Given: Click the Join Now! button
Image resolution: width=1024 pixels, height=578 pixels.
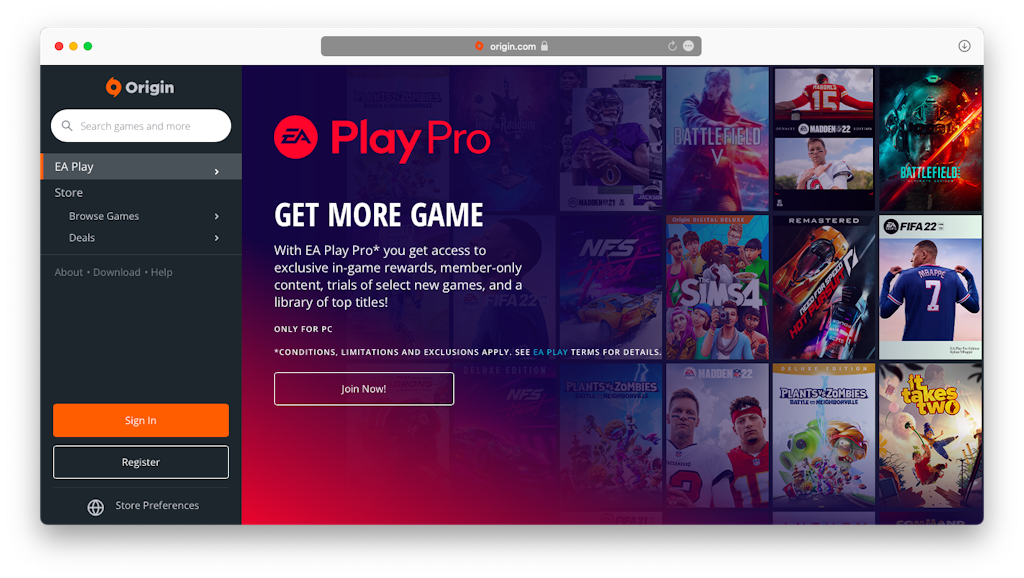Looking at the screenshot, I should point(364,389).
